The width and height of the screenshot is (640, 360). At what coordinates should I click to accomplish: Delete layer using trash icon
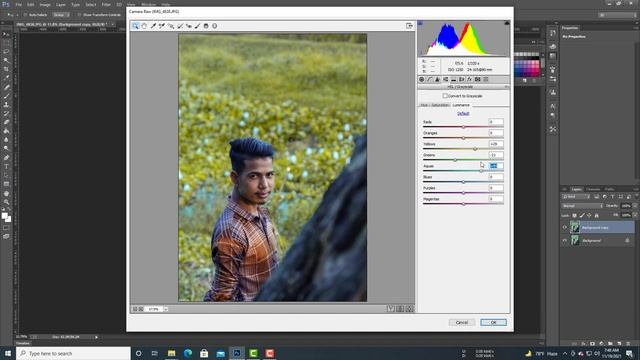[628, 344]
